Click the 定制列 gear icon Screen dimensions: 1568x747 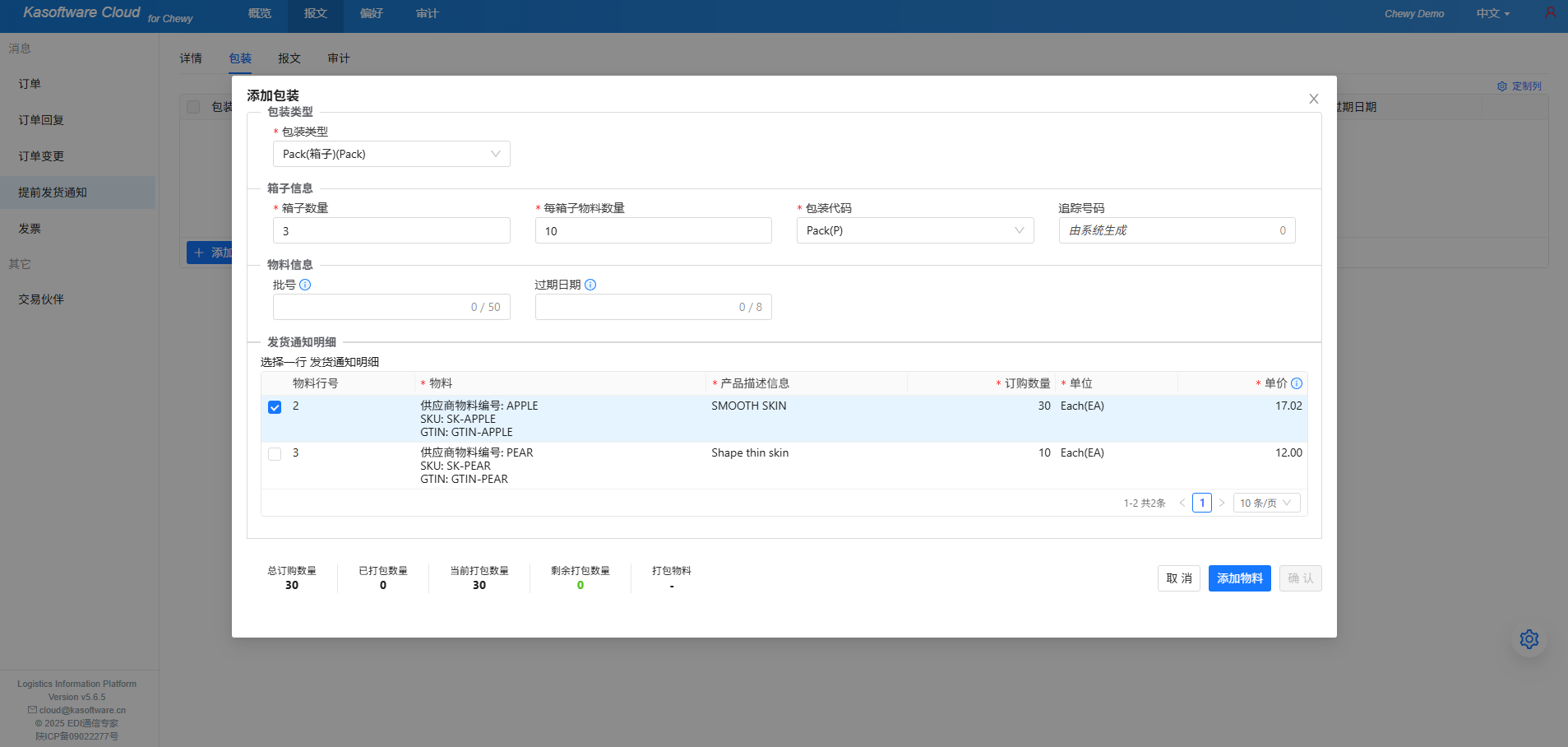coord(1502,86)
